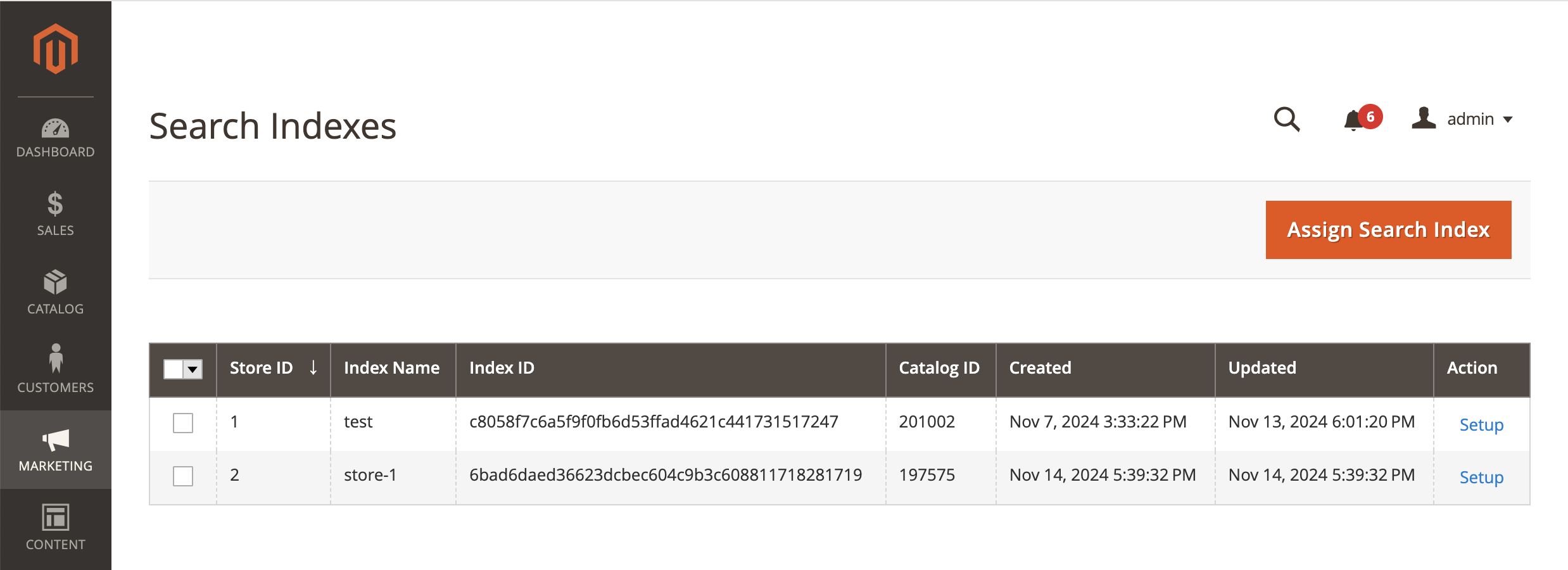Image resolution: width=1568 pixels, height=570 pixels.
Task: Check the checkbox for index store-1
Action: [x=182, y=476]
